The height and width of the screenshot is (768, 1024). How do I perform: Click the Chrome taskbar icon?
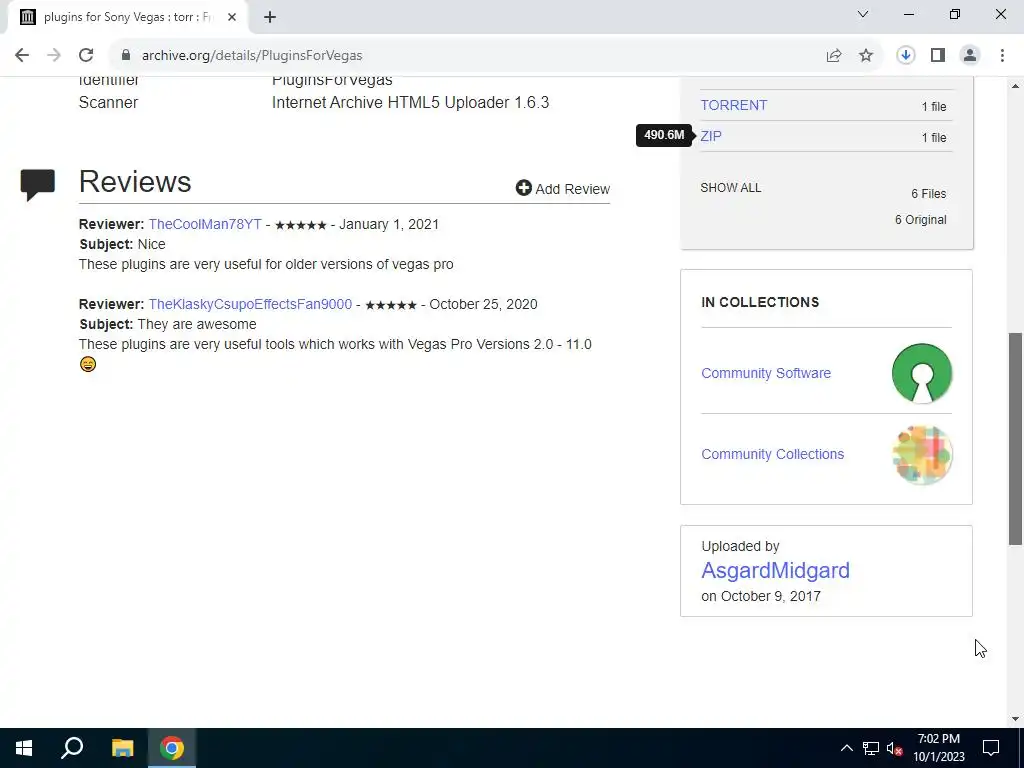172,748
